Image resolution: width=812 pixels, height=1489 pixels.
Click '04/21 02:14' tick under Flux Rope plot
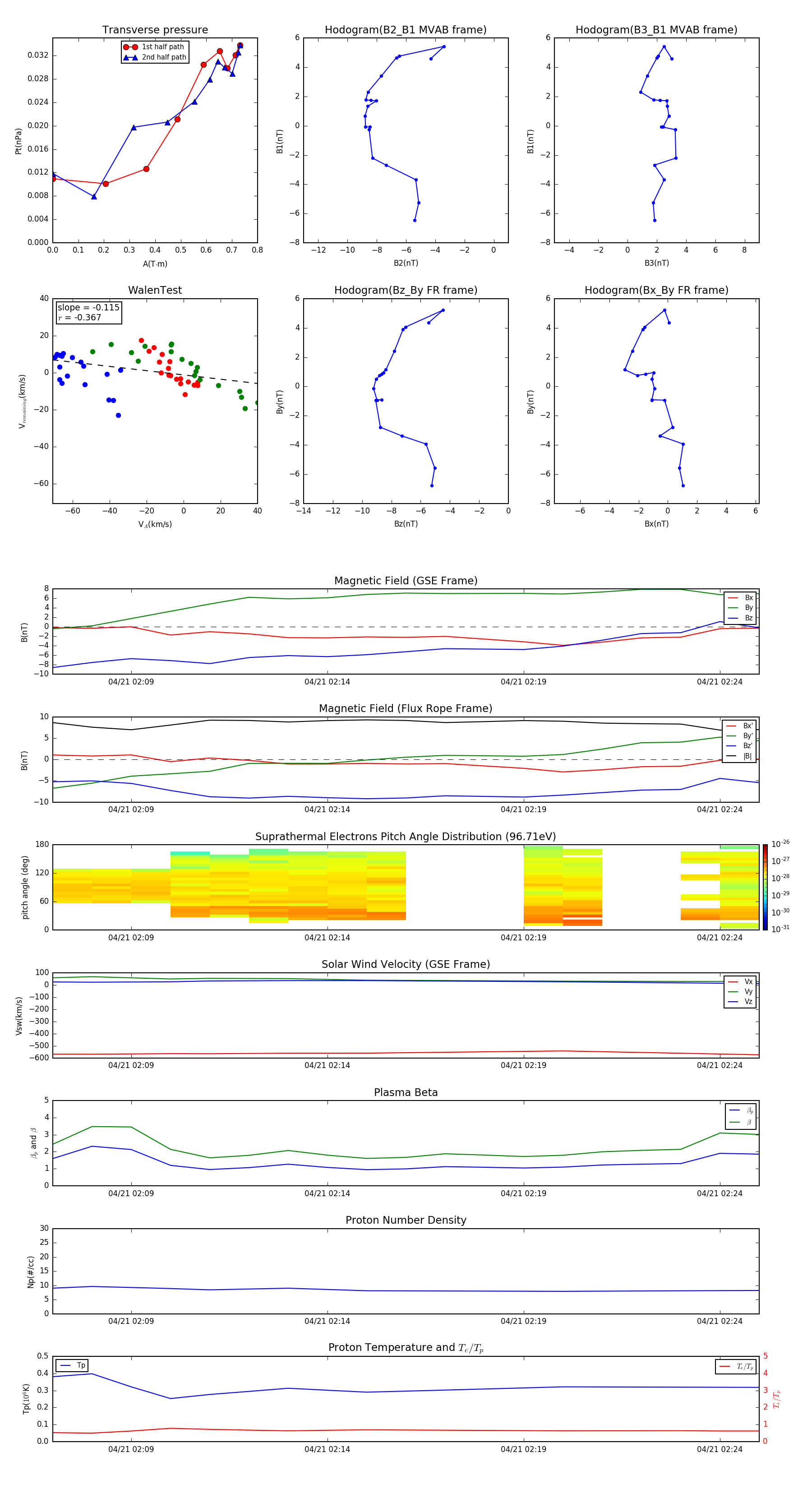point(327,810)
